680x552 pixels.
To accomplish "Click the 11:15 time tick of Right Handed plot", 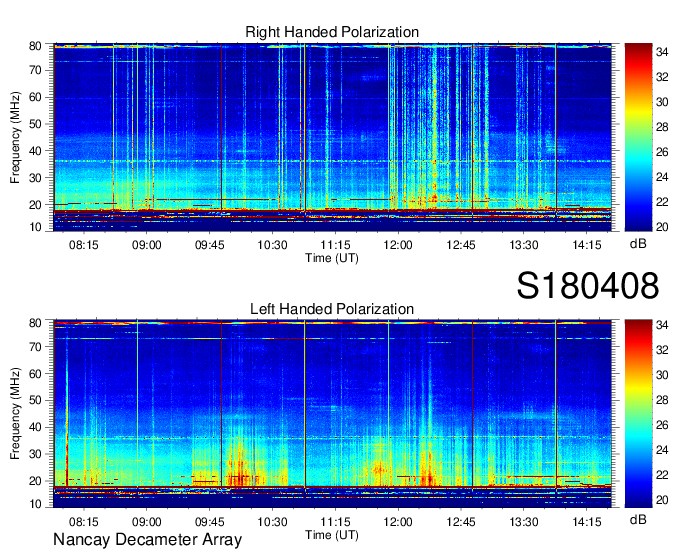I will (x=335, y=245).
